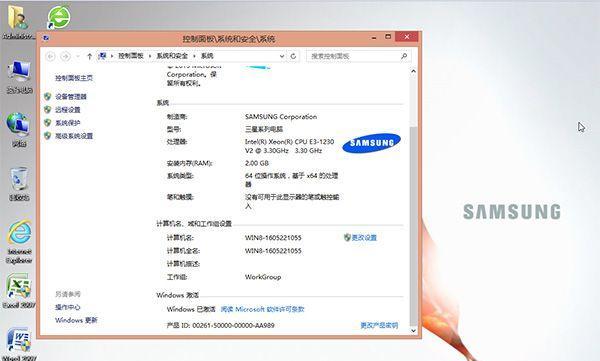Close the System window
The width and height of the screenshot is (600, 361).
pos(407,37)
